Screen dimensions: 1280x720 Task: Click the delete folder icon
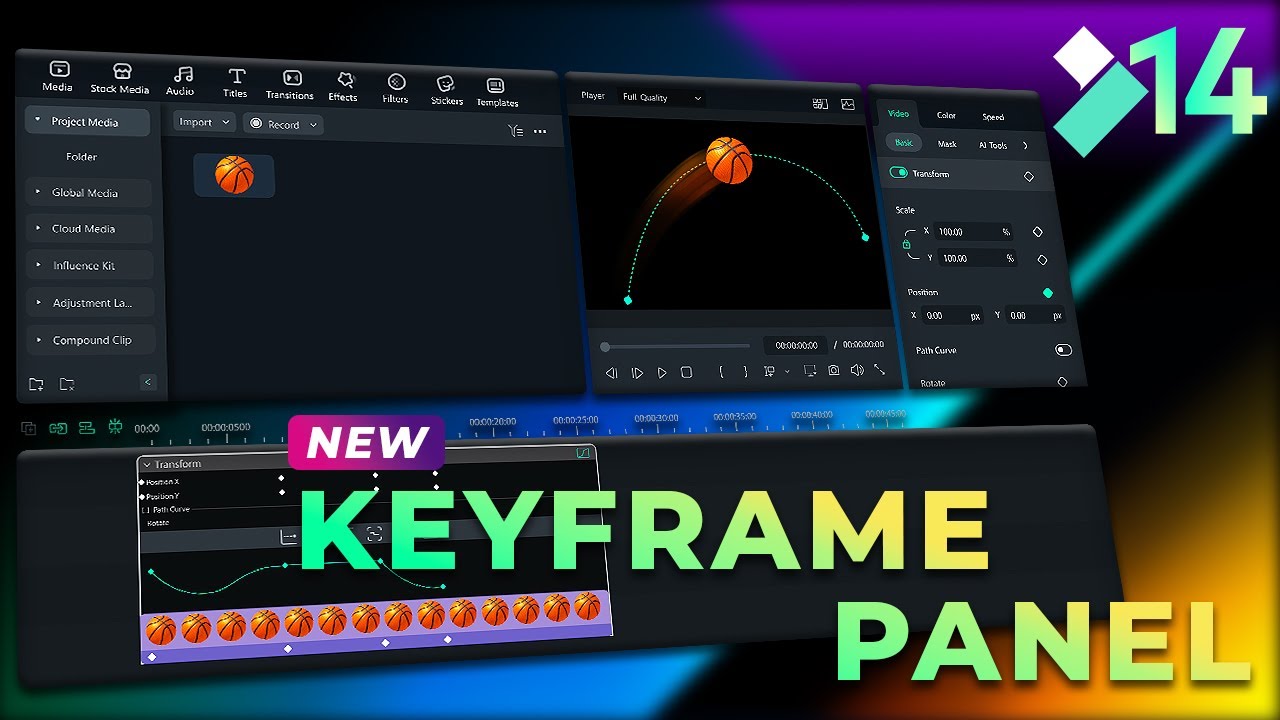(67, 384)
